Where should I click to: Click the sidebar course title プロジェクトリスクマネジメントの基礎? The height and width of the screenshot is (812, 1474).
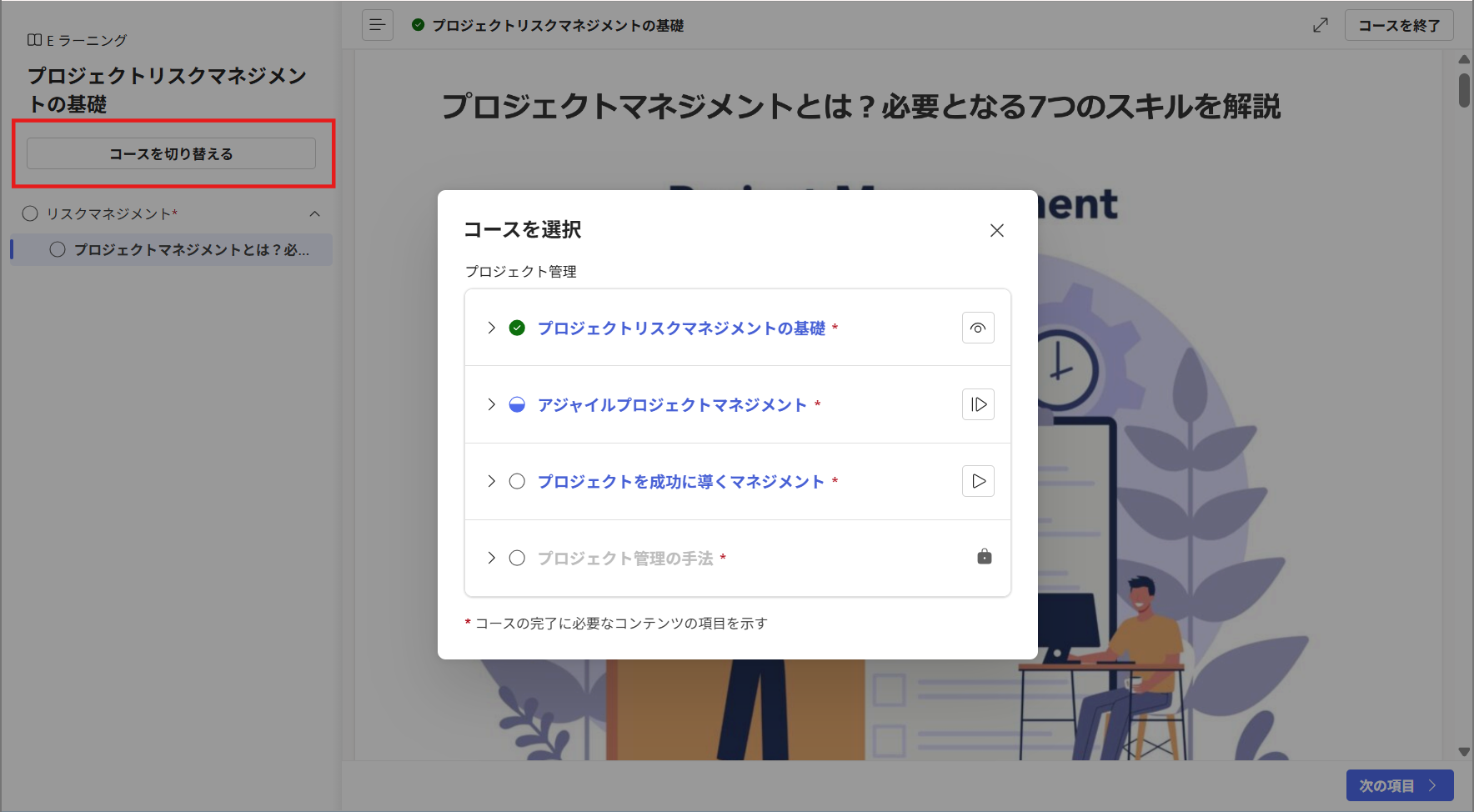click(167, 89)
